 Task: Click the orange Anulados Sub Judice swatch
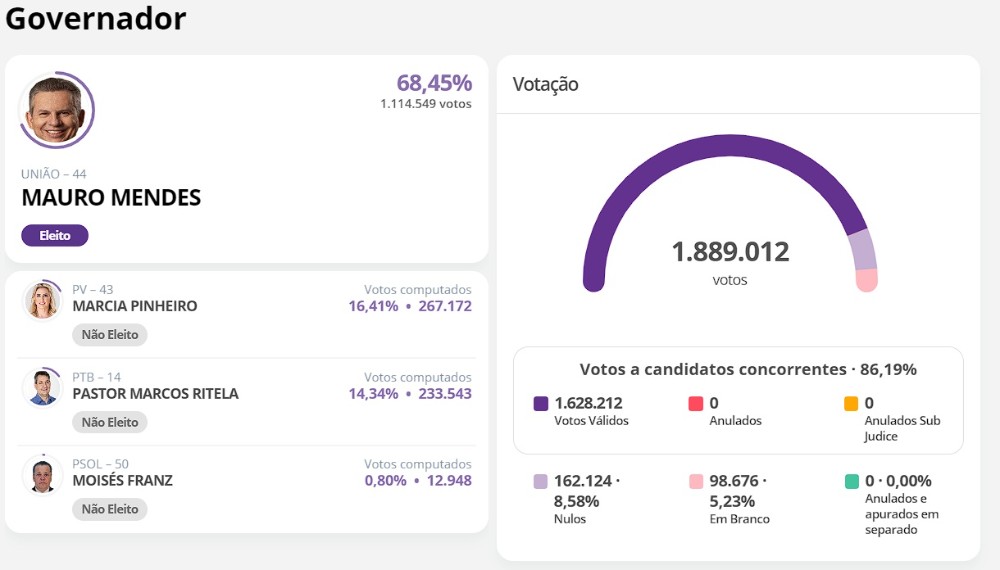[x=851, y=404]
